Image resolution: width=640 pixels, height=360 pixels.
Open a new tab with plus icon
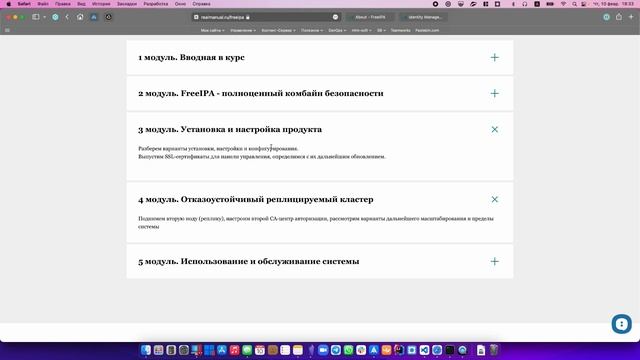[x=631, y=17]
